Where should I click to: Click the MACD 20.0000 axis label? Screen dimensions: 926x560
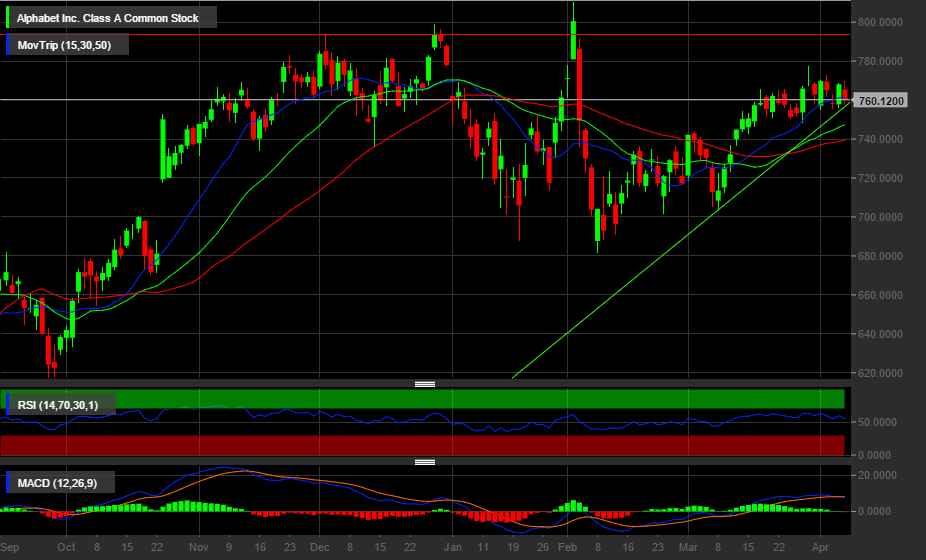pyautogui.click(x=877, y=476)
